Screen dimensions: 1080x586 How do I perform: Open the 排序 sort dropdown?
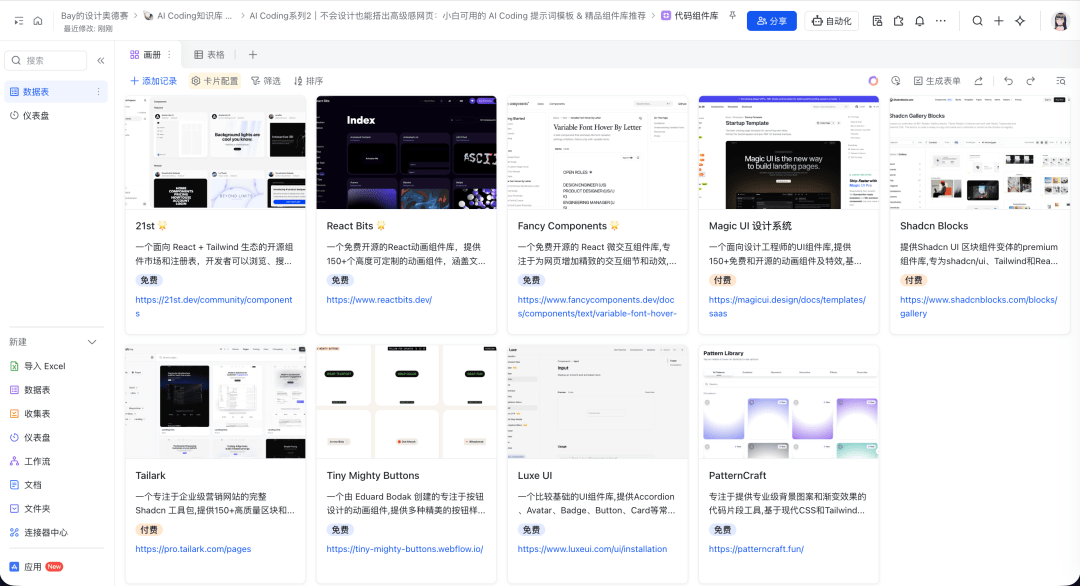(308, 81)
